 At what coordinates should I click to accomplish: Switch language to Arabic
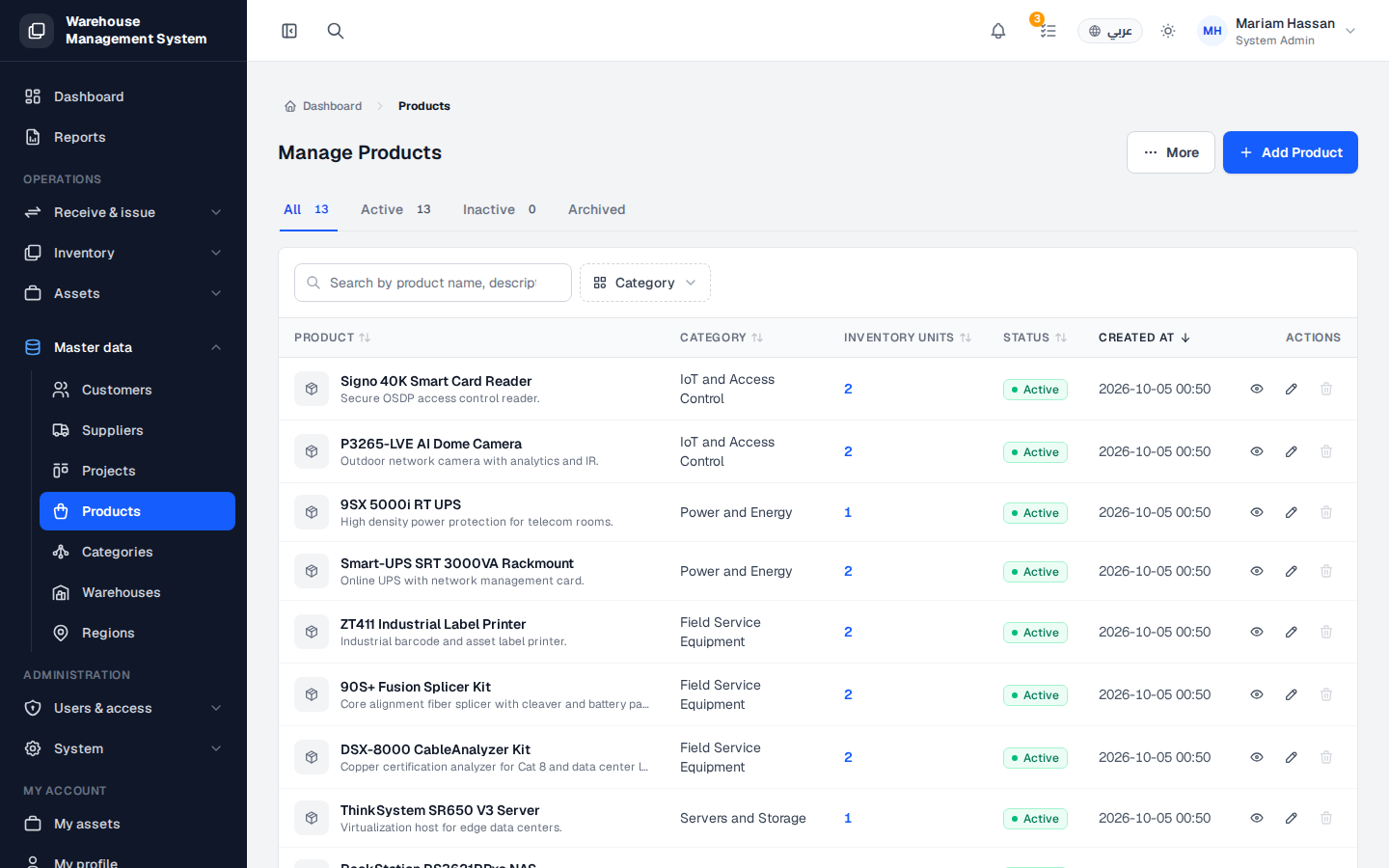click(x=1110, y=31)
